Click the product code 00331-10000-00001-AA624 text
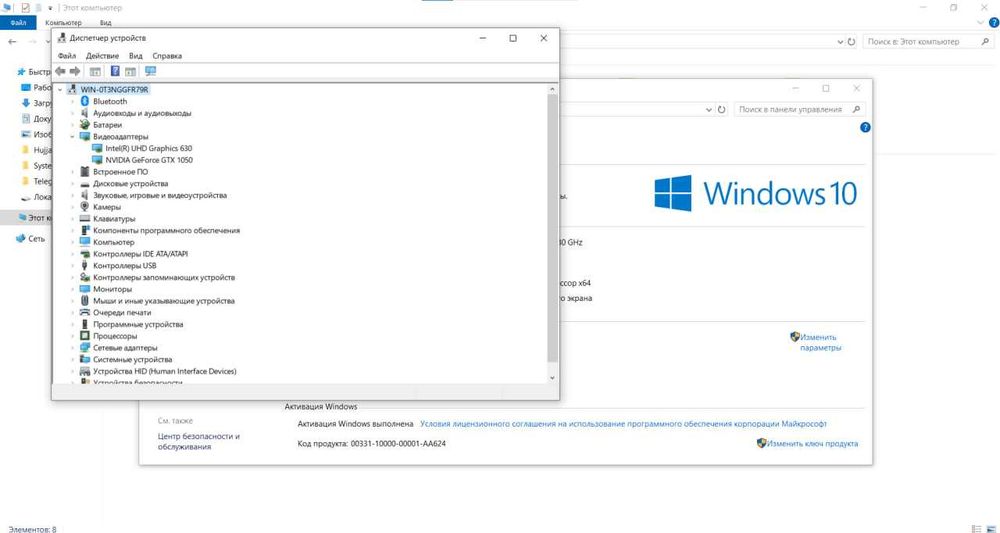Viewport: 1000px width, 533px height. [x=398, y=443]
